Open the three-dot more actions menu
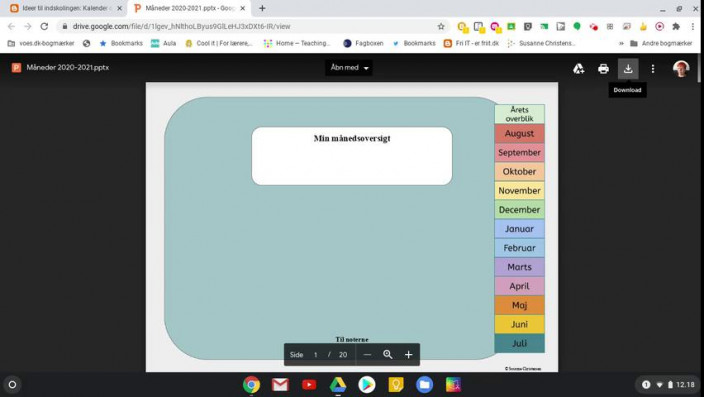The height and width of the screenshot is (397, 704). coord(652,69)
